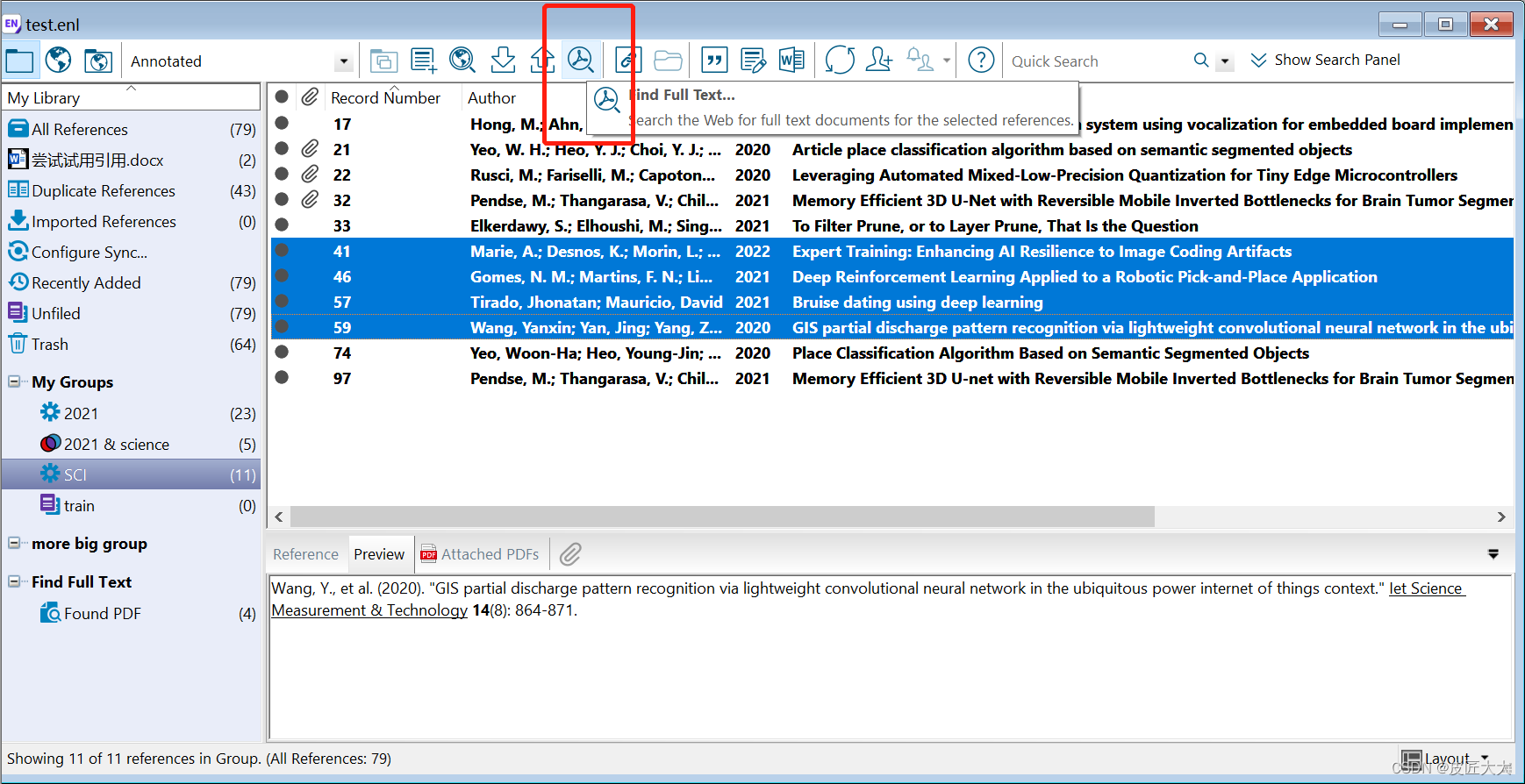Switch to the Reference tab

click(305, 554)
